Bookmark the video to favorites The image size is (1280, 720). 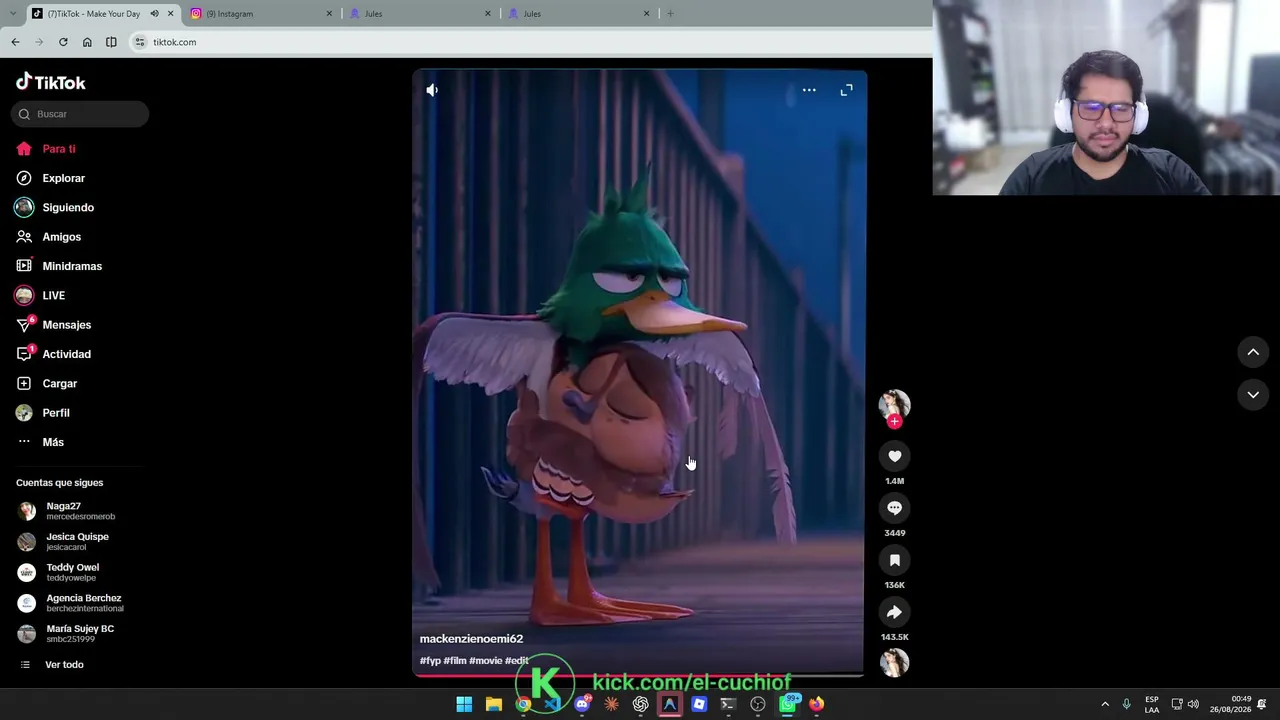(x=895, y=560)
